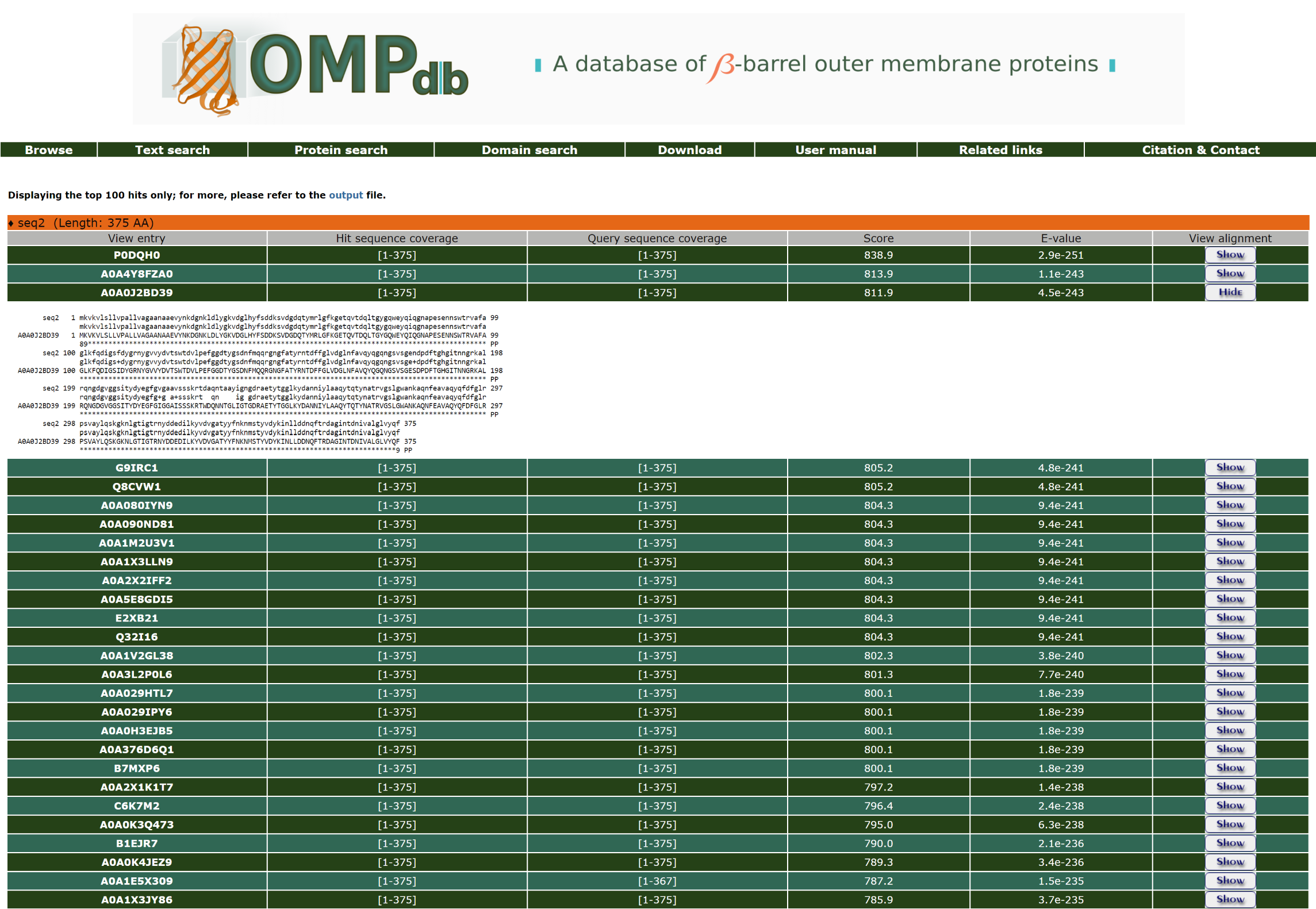Show alignment for A0A5E8GDI5

[x=1230, y=599]
